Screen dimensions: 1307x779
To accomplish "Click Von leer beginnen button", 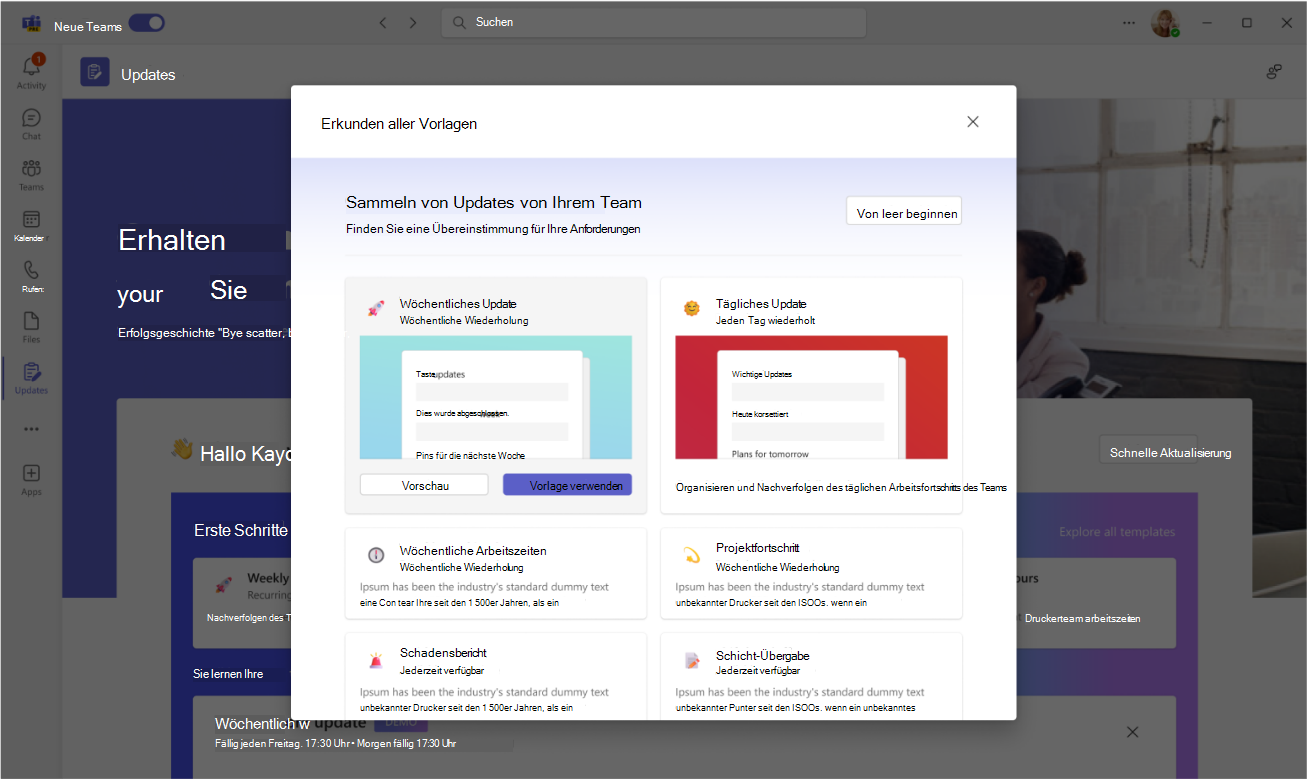I will [904, 212].
